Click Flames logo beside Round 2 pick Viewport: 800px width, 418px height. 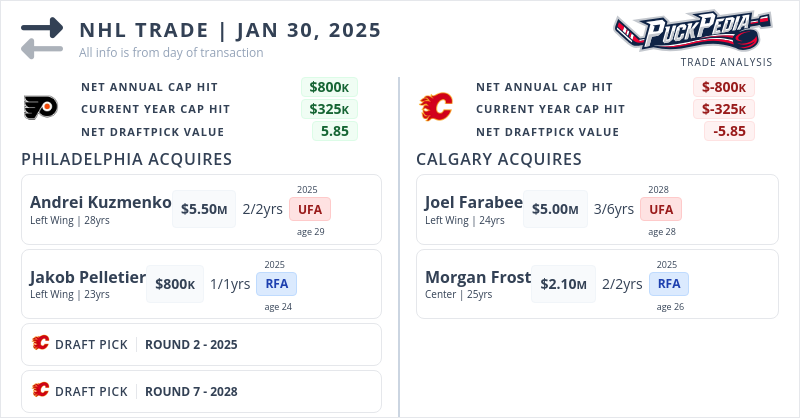pyautogui.click(x=41, y=344)
